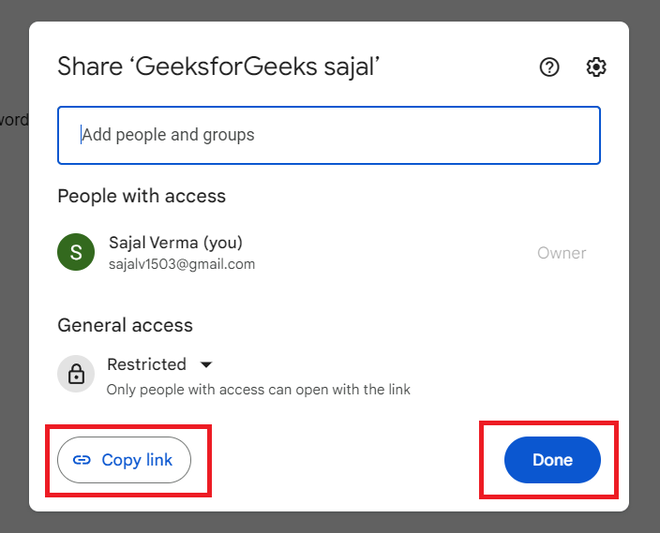Open the Restricted access type menu label
660x533 pixels.
coord(147,364)
